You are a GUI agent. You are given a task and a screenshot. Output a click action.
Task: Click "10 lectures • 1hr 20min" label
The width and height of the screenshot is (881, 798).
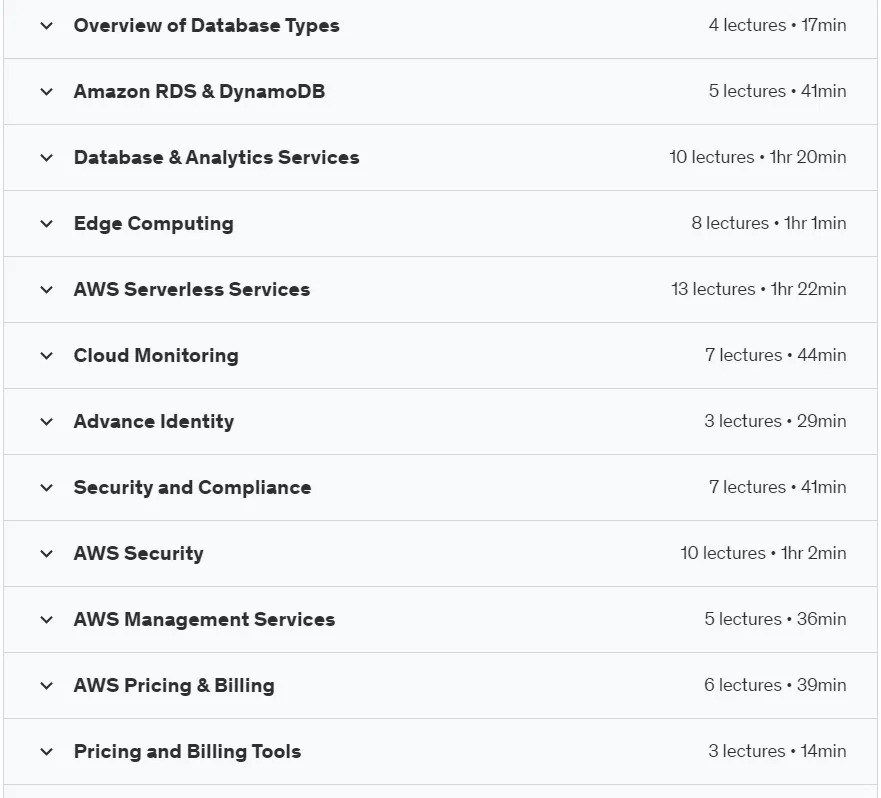757,157
